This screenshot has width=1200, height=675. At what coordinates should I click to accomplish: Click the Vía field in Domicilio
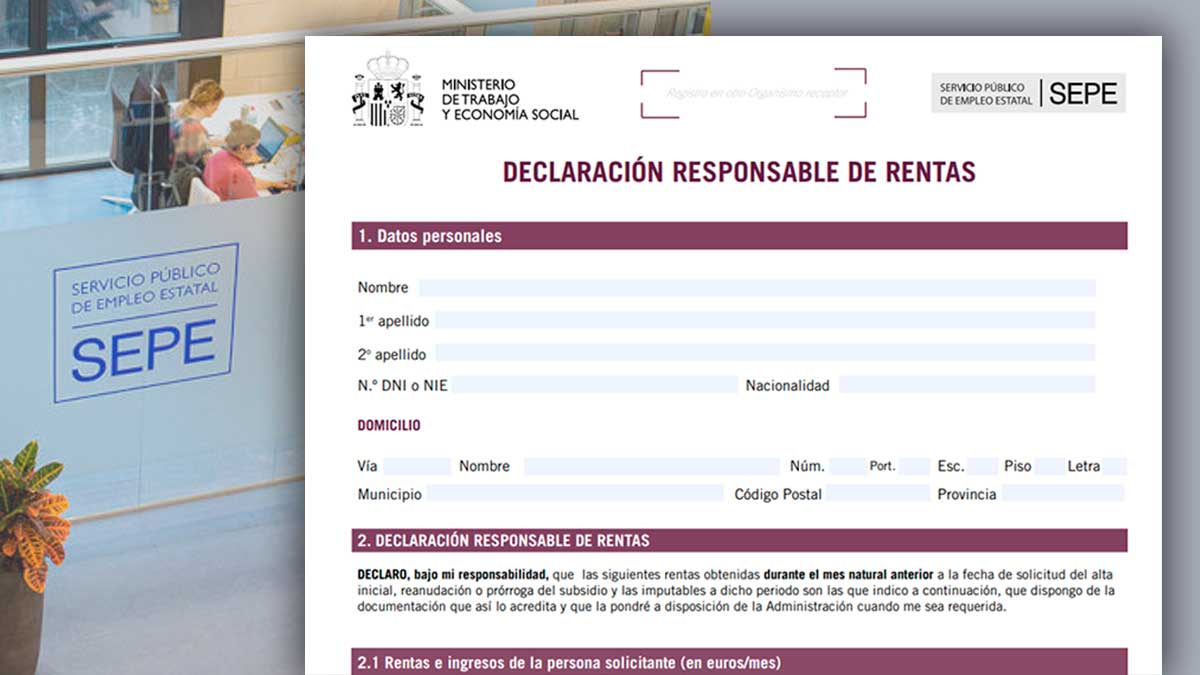coord(416,466)
